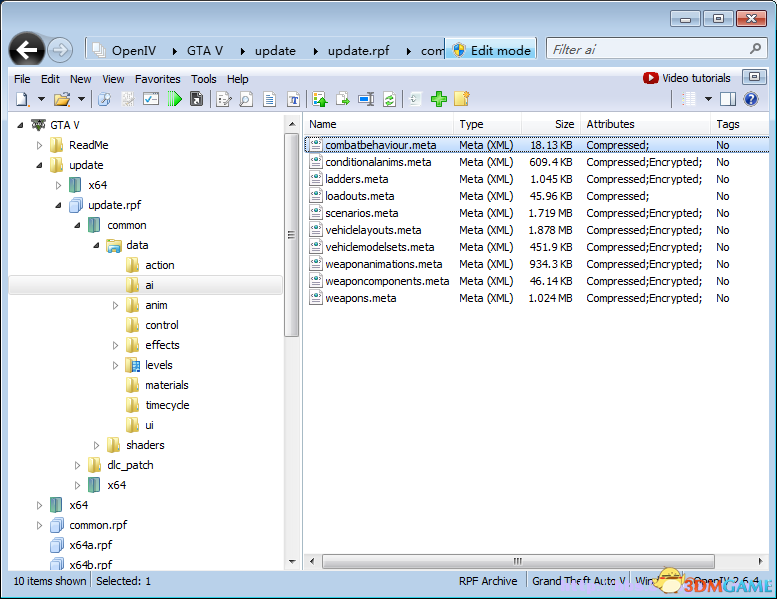
Task: Click the horizontal scrollbar in file list
Action: pyautogui.click(x=518, y=561)
